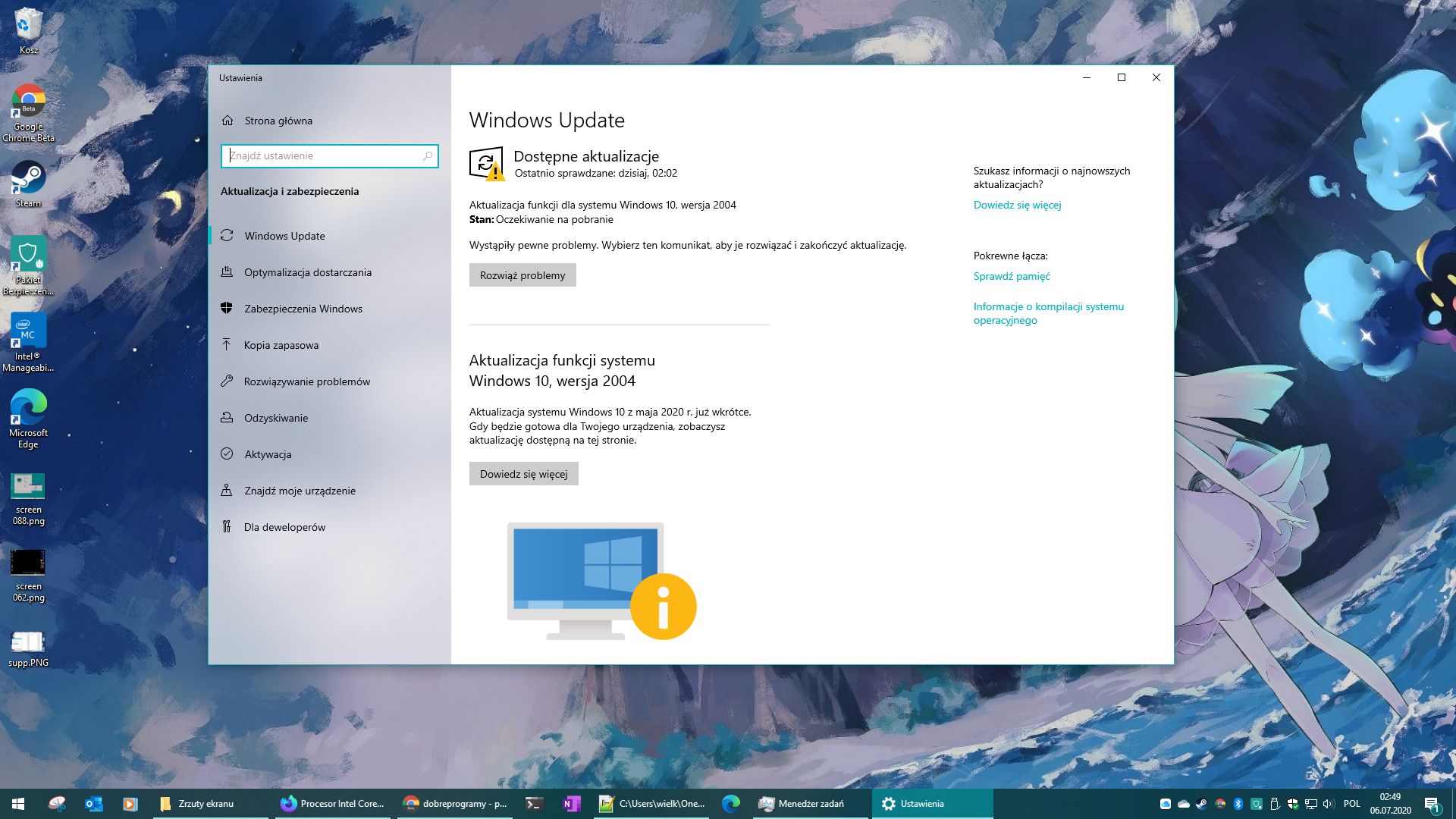Click the Home icon next to Strona główna
Image resolution: width=1456 pixels, height=819 pixels.
(227, 121)
